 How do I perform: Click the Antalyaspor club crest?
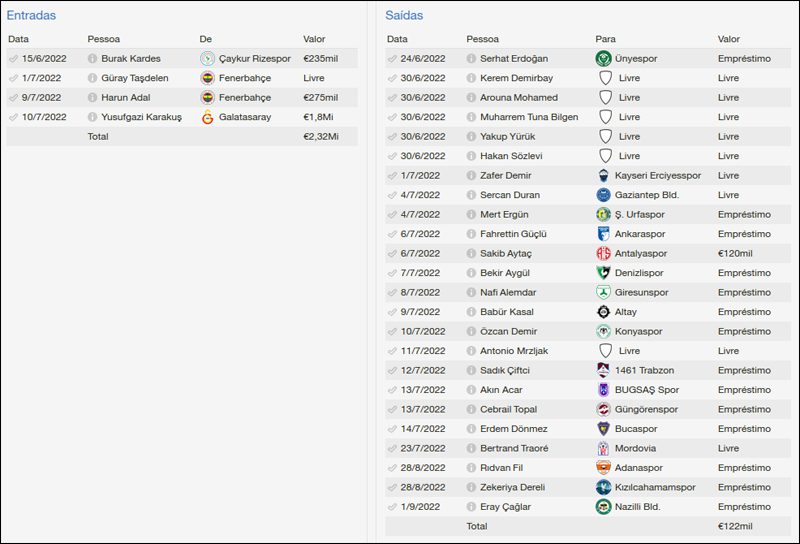(603, 254)
